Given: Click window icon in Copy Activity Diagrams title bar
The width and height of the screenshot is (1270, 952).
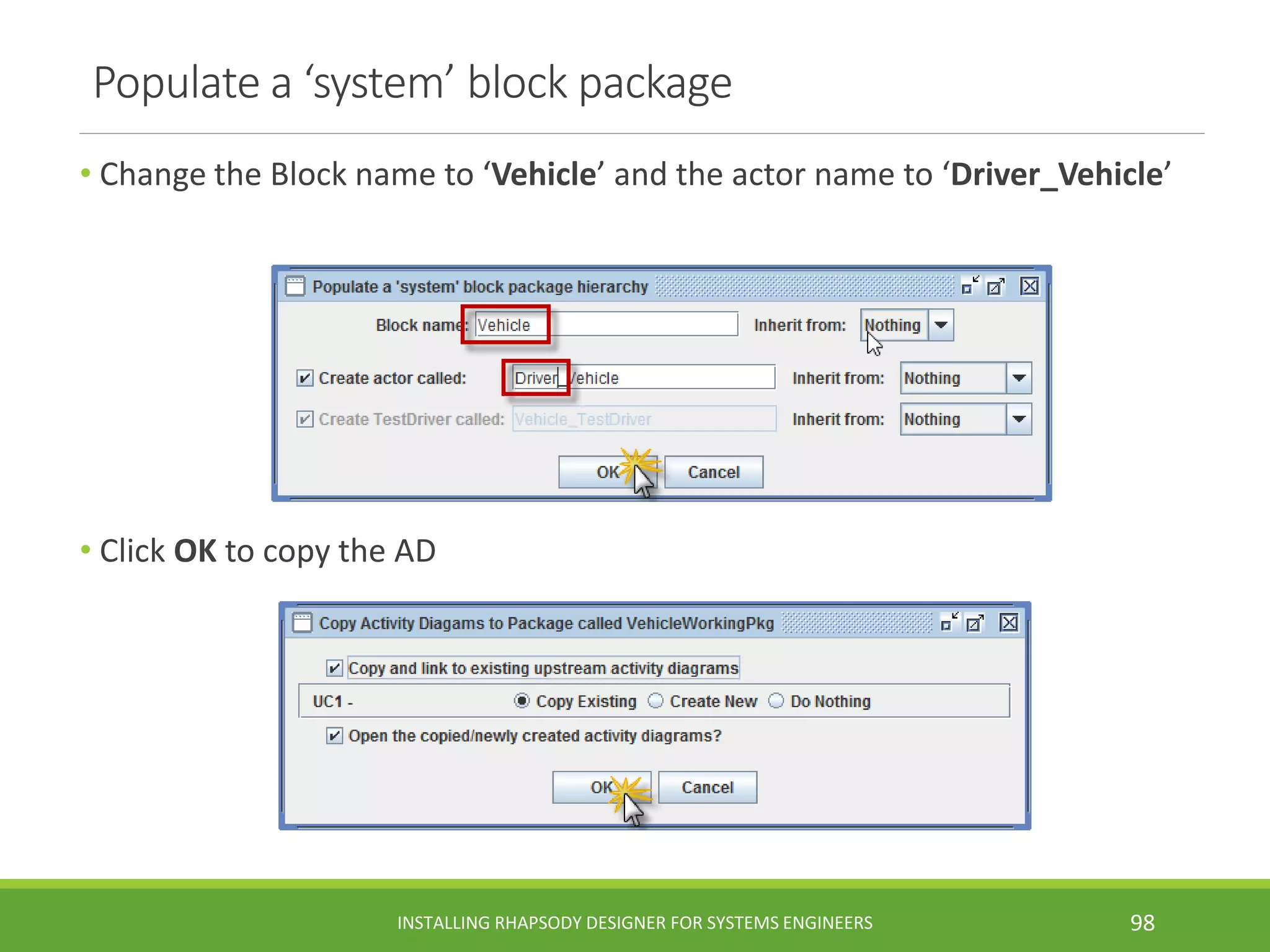Looking at the screenshot, I should point(302,623).
